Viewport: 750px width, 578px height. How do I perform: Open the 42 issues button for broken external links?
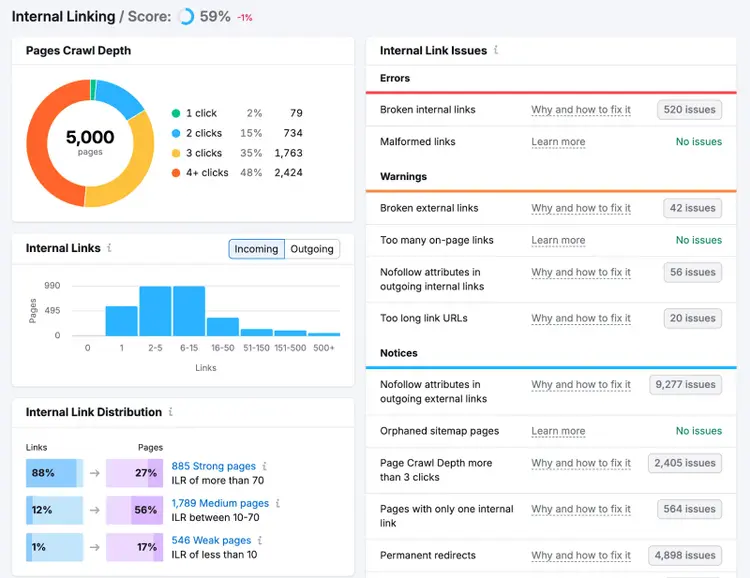(692, 208)
